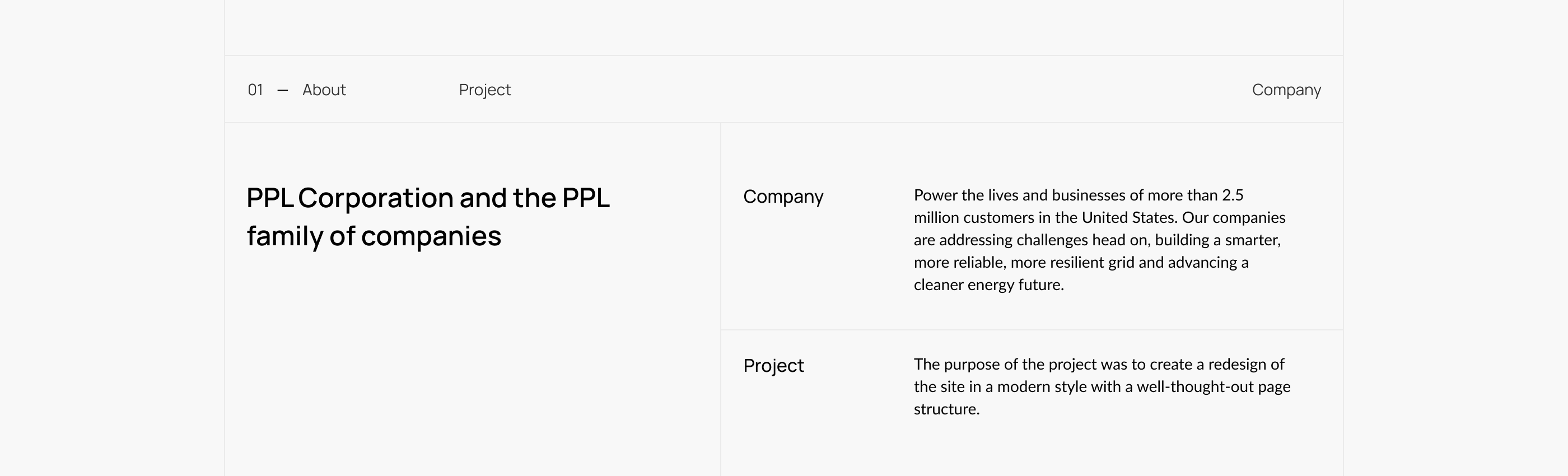Image resolution: width=1568 pixels, height=476 pixels.
Task: Click the About section label
Action: click(x=324, y=90)
